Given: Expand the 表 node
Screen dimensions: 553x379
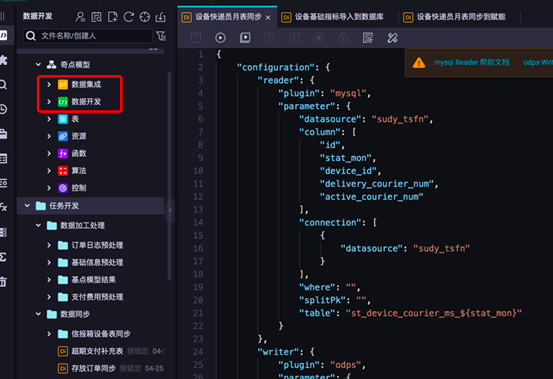Looking at the screenshot, I should [49, 119].
